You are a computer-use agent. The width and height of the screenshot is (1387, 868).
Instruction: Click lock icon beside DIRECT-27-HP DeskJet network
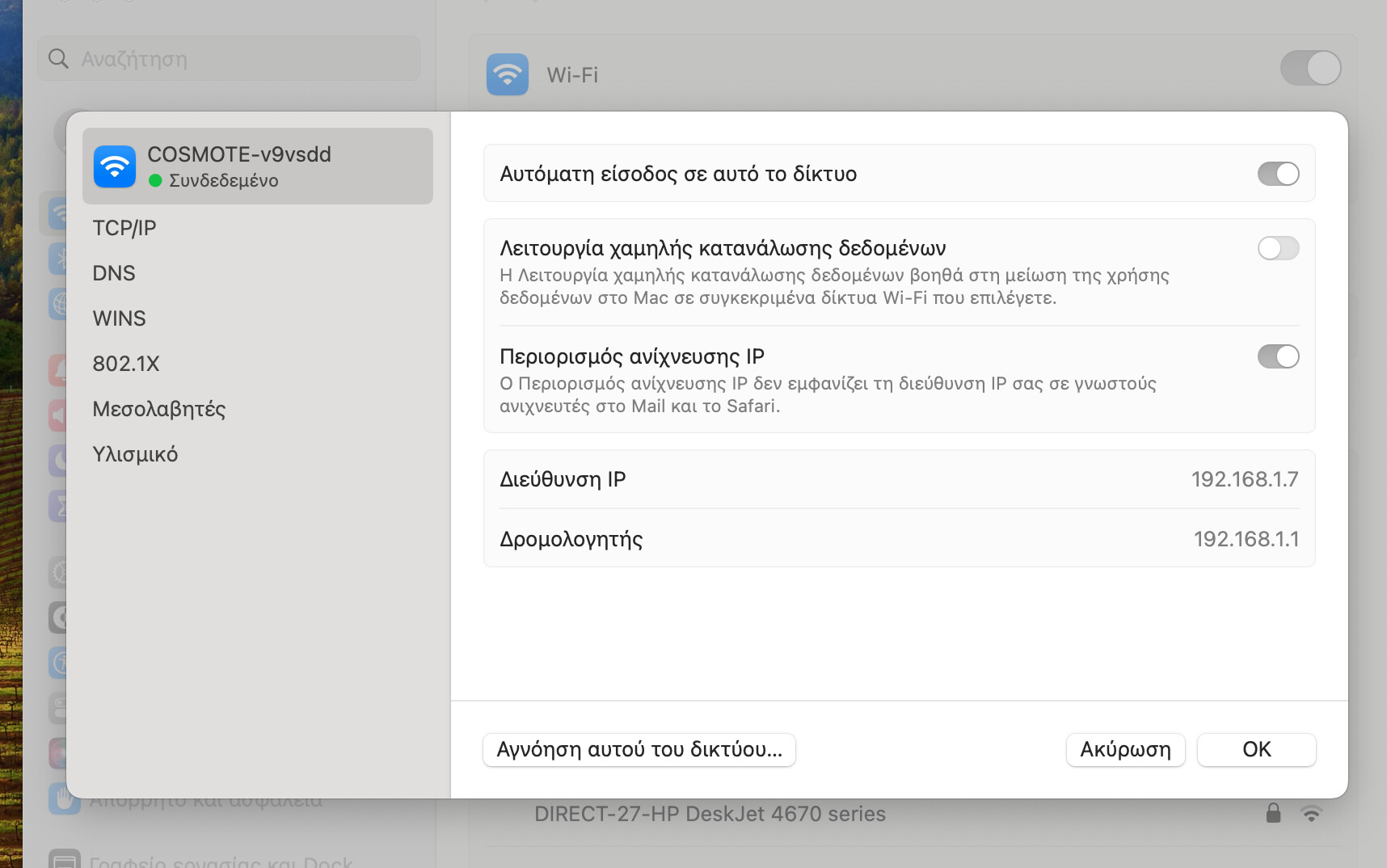point(1273,813)
